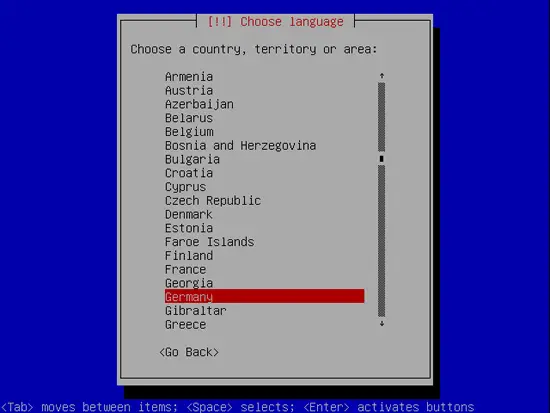Click scrollbar track below the marker
This screenshot has width=550, height=413.
[x=382, y=241]
